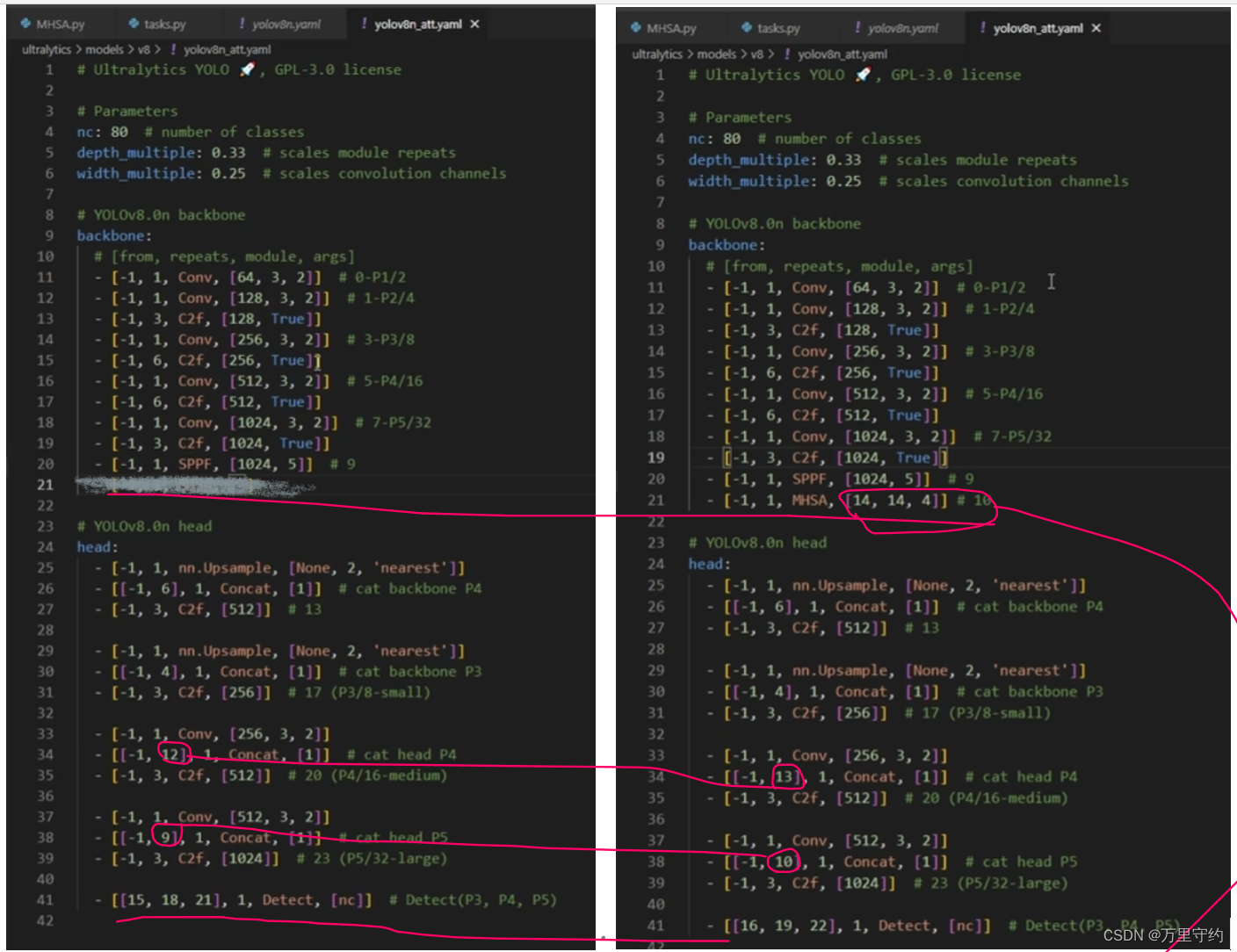Click 'width_multiple: 0.25' in right editor
This screenshot has height=952, width=1237.
[775, 181]
